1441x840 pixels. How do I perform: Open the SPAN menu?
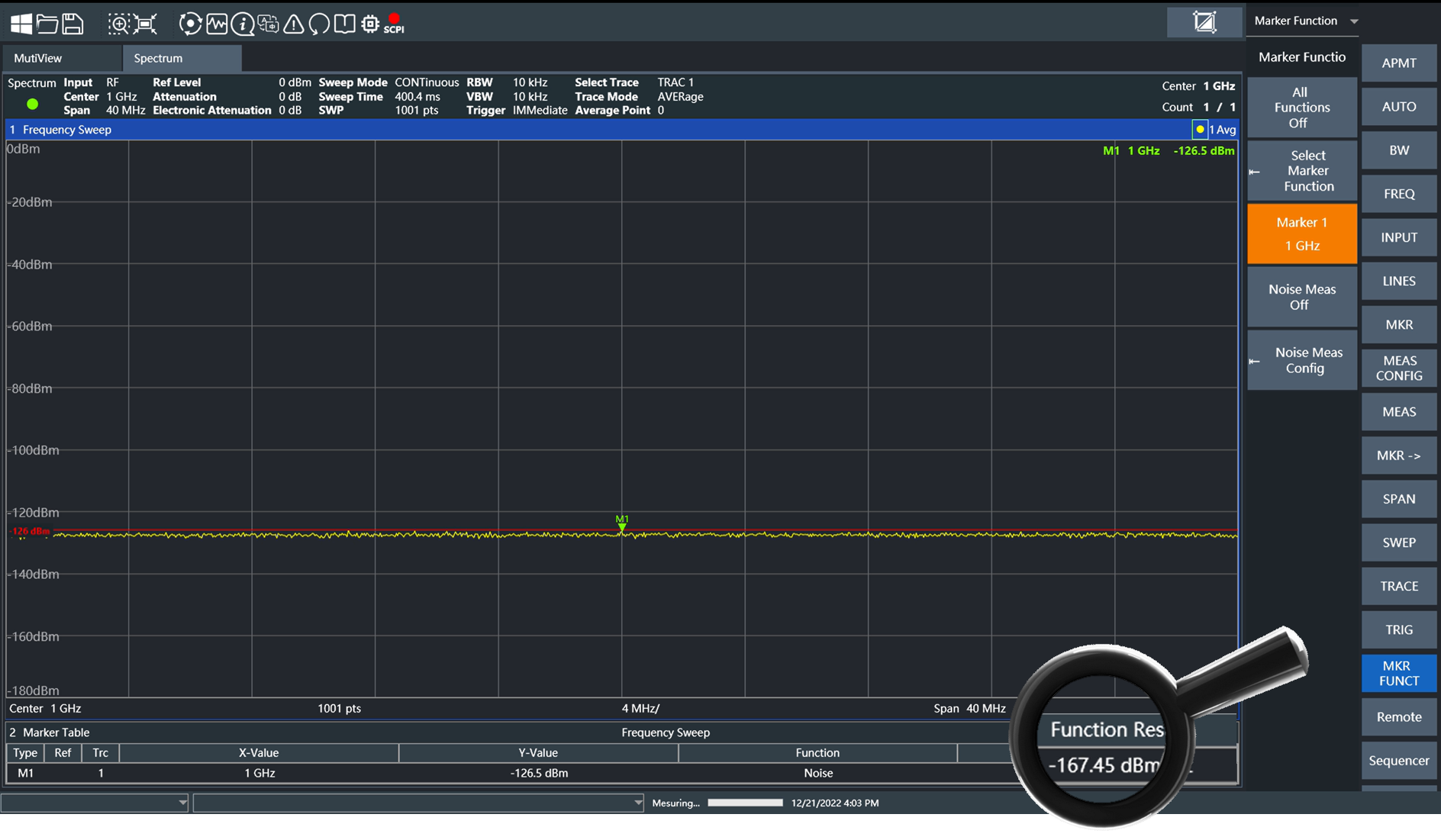[x=1399, y=499]
